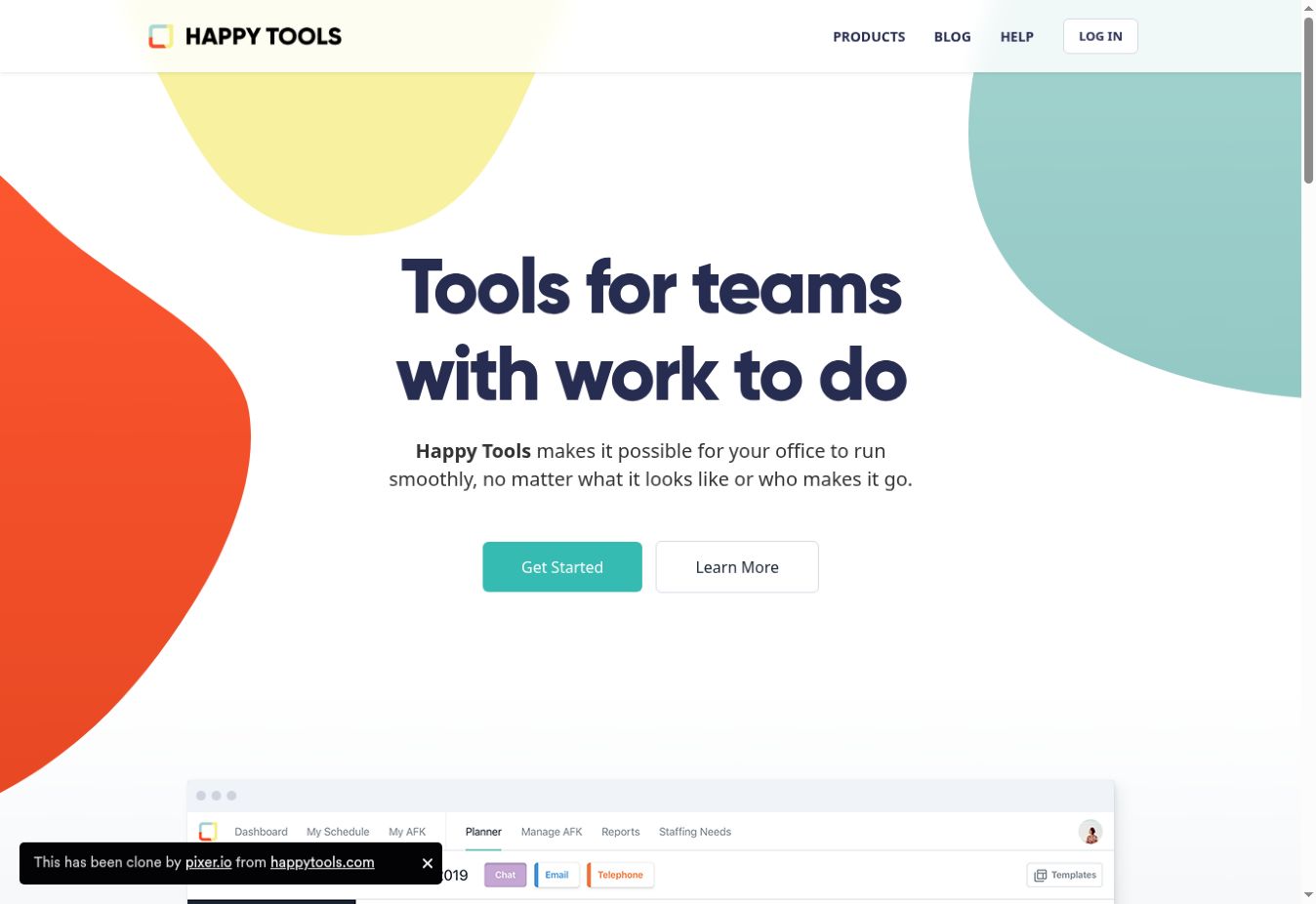
Task: Go to the Blog page
Action: tap(952, 37)
